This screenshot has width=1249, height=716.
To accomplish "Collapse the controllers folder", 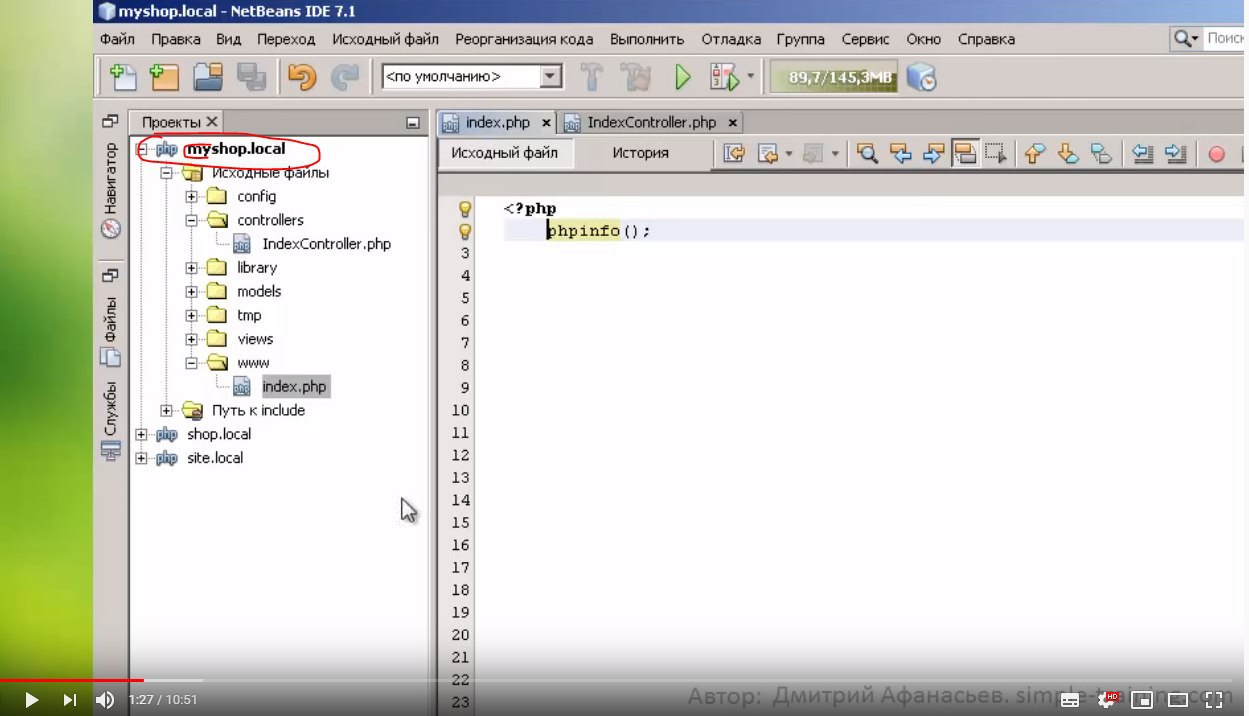I will pos(192,220).
